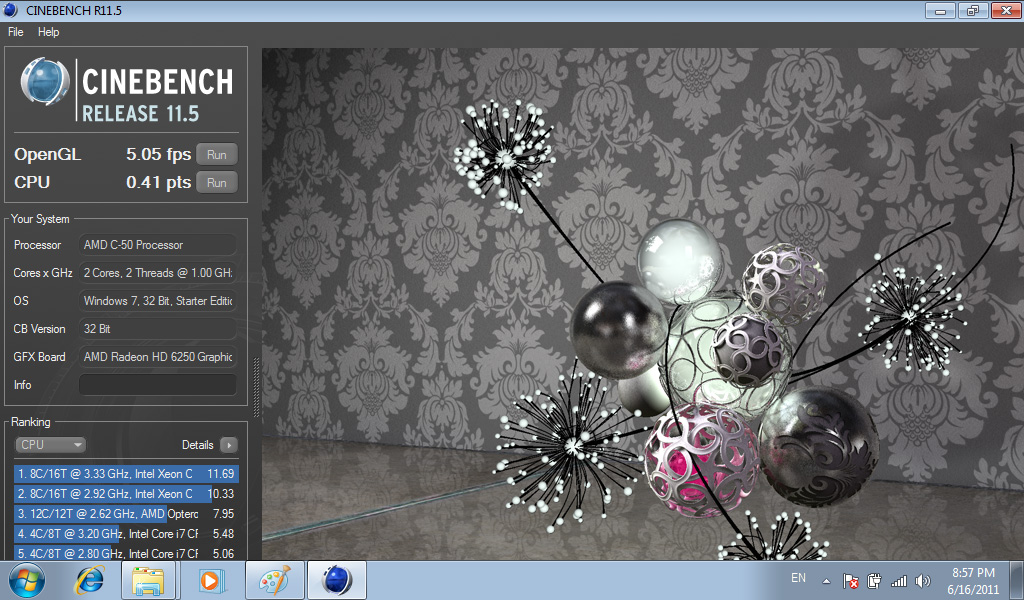The width and height of the screenshot is (1024, 600).
Task: Minimize the Cinebench window
Action: pos(940,10)
